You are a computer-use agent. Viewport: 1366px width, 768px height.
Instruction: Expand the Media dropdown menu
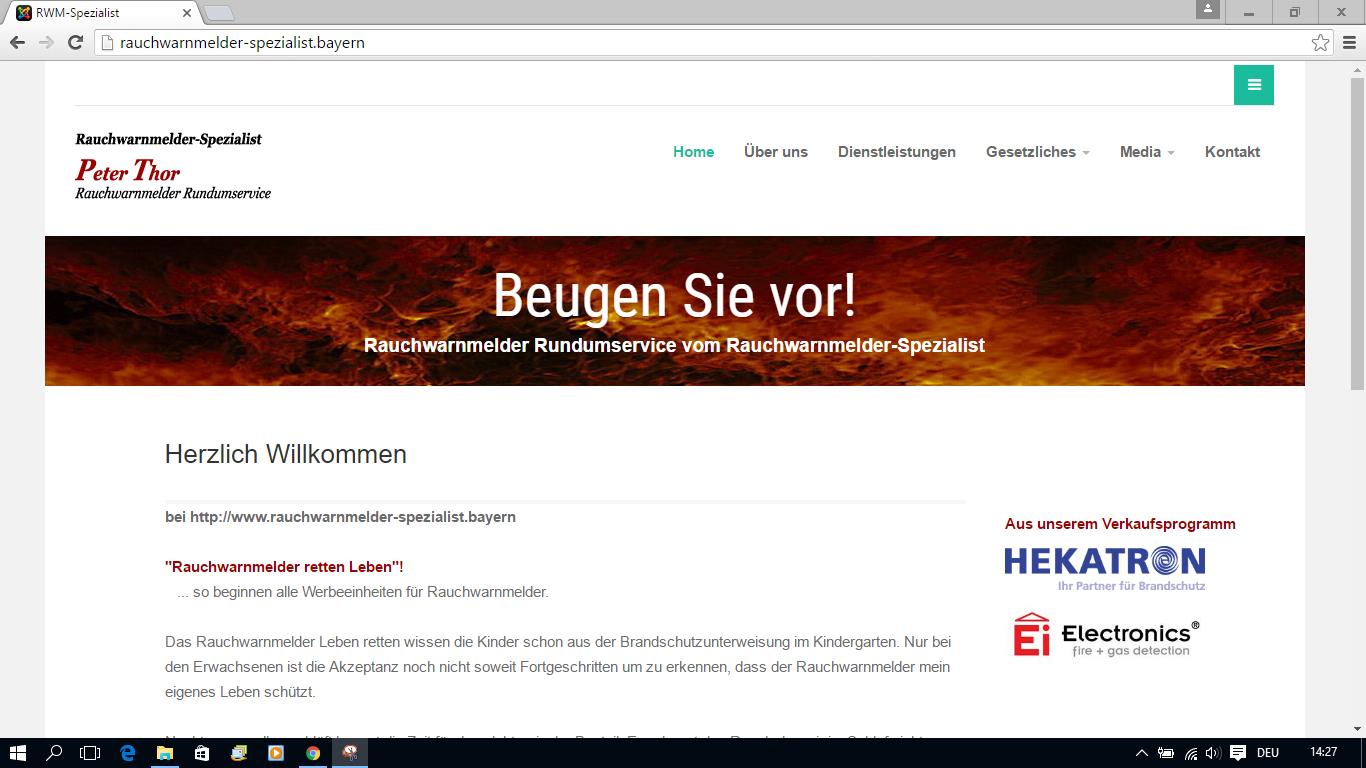point(1146,152)
